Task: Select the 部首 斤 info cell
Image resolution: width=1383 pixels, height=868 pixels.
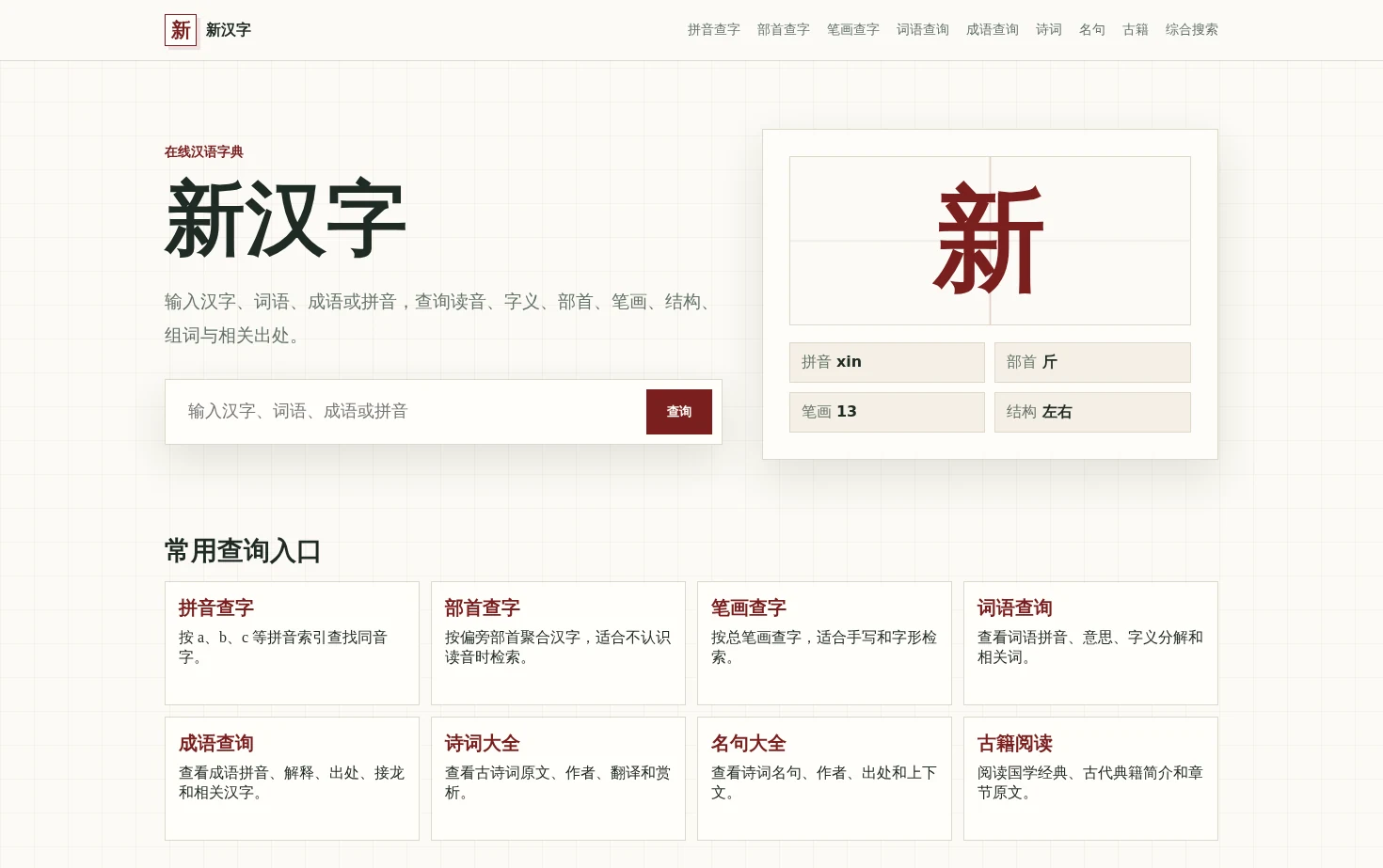Action: tap(1092, 362)
